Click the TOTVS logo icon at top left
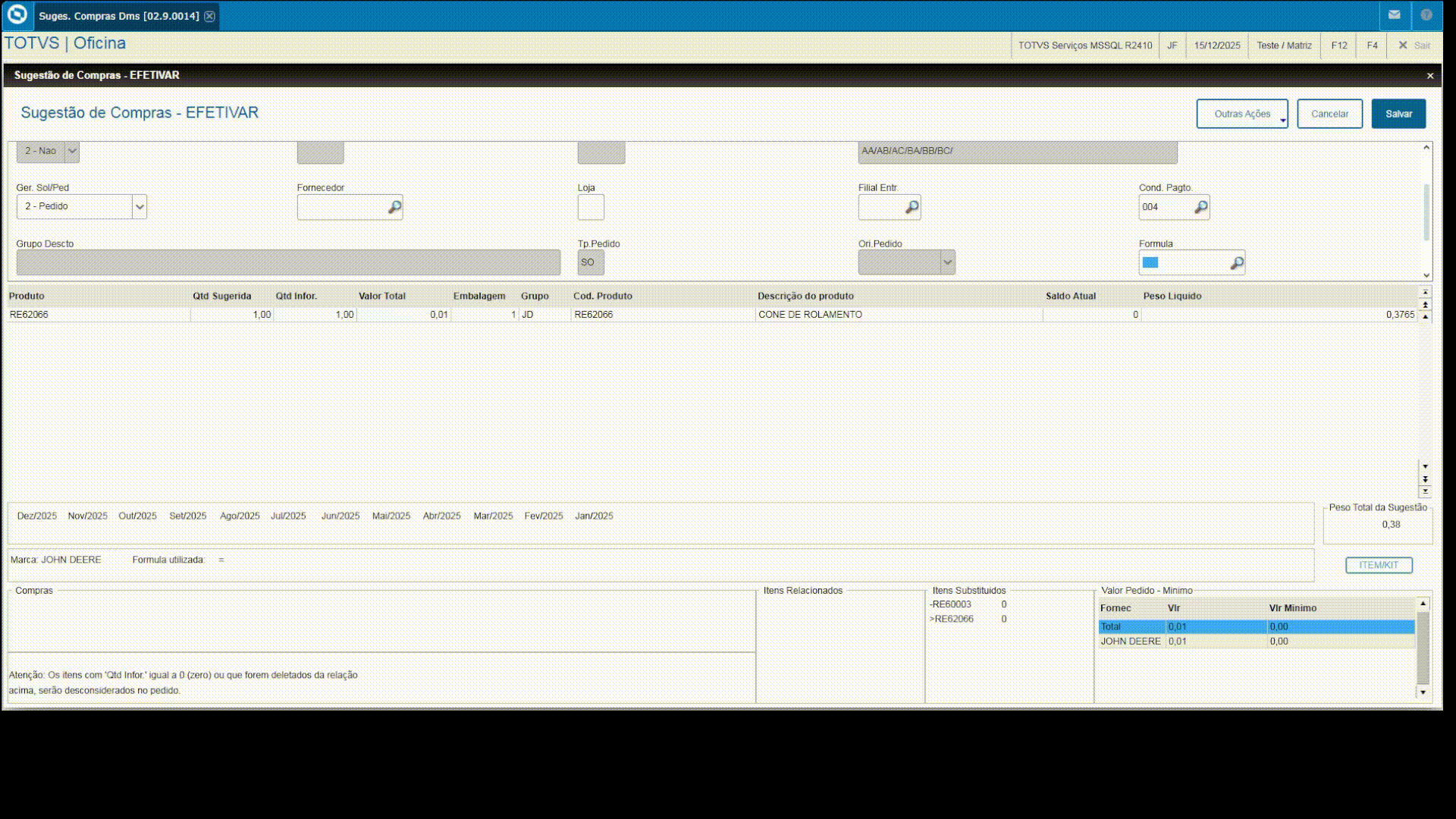This screenshot has width=1456, height=819. click(x=17, y=15)
